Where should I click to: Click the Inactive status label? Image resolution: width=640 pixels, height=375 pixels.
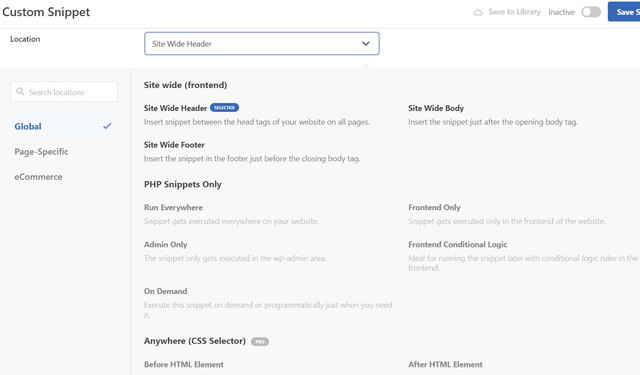561,12
